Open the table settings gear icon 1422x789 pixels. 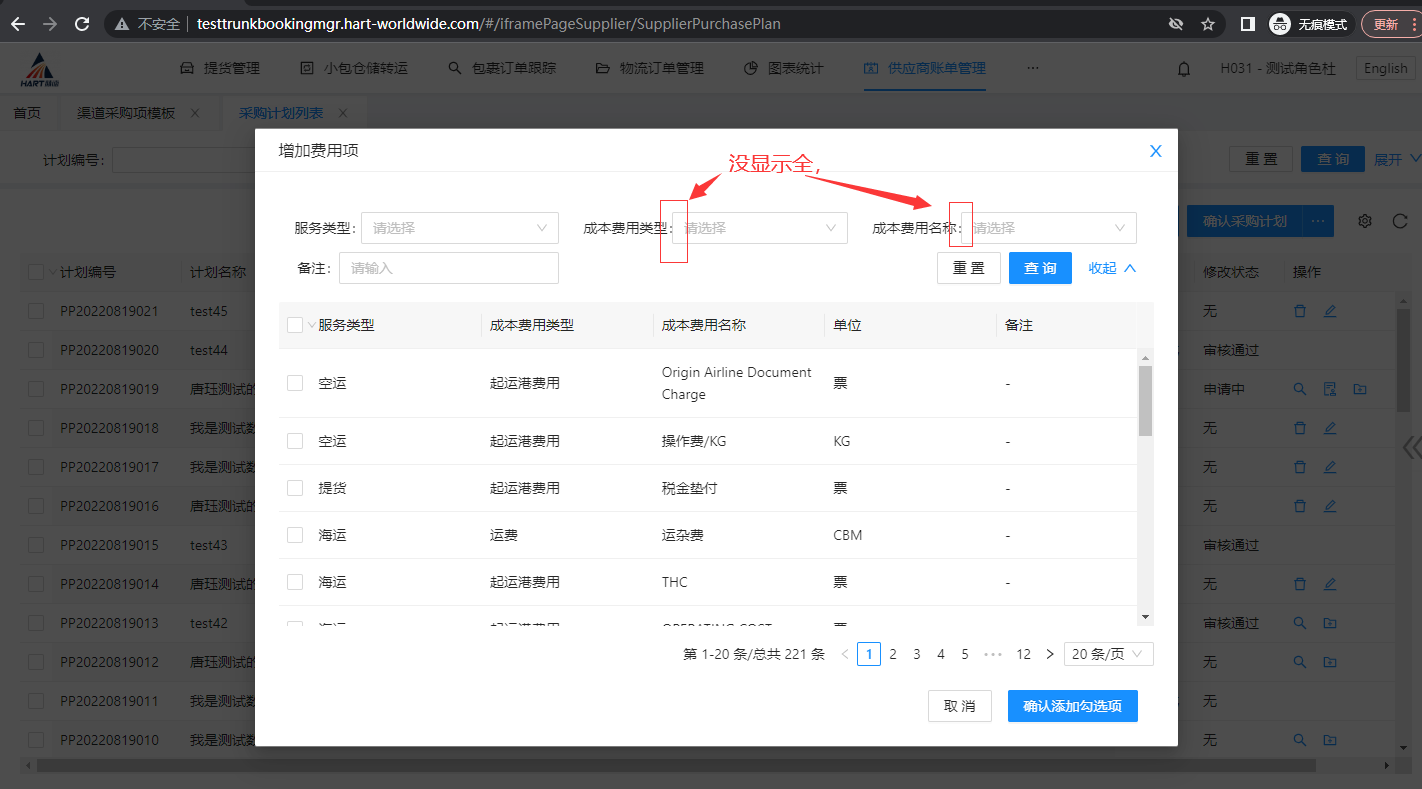(1365, 221)
